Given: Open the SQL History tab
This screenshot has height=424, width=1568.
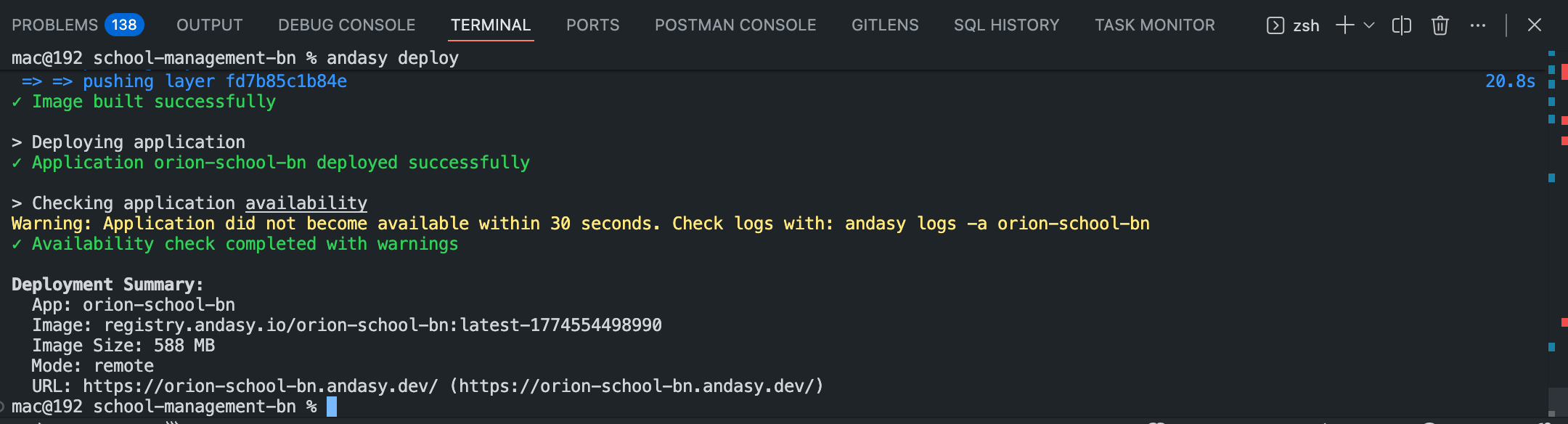Looking at the screenshot, I should click(1006, 25).
